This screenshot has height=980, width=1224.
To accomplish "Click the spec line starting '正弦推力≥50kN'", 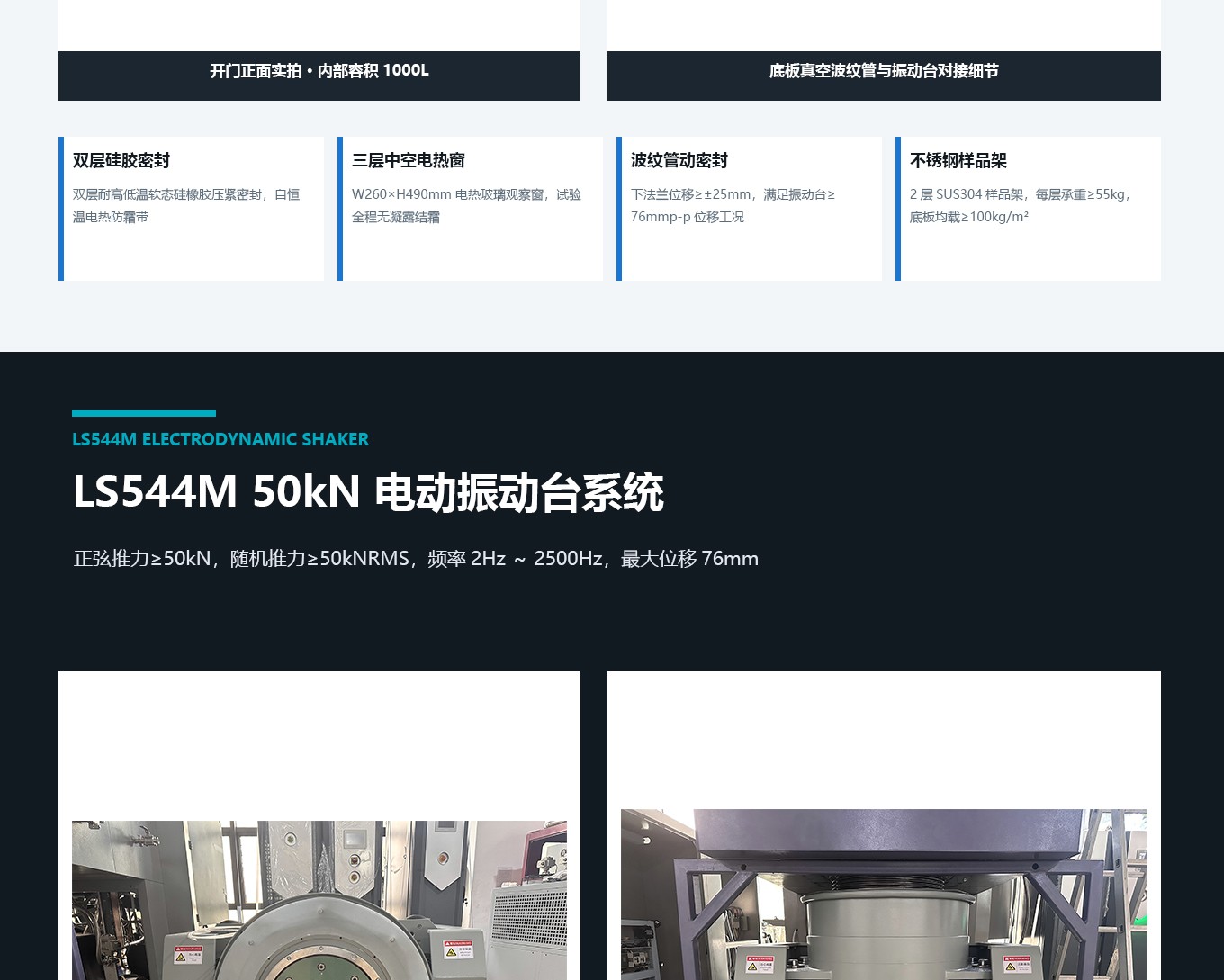I will [416, 558].
